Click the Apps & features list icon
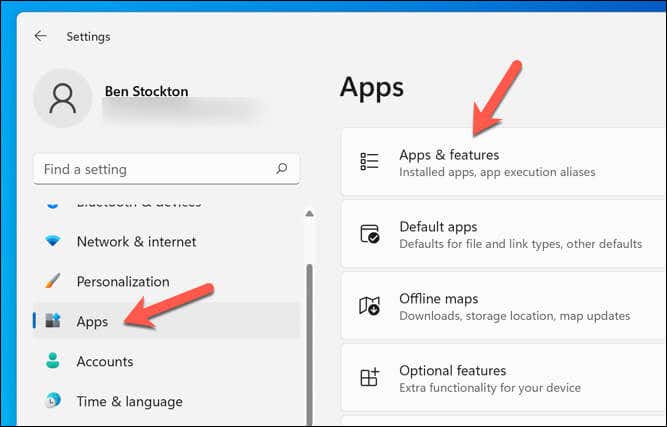 point(369,162)
